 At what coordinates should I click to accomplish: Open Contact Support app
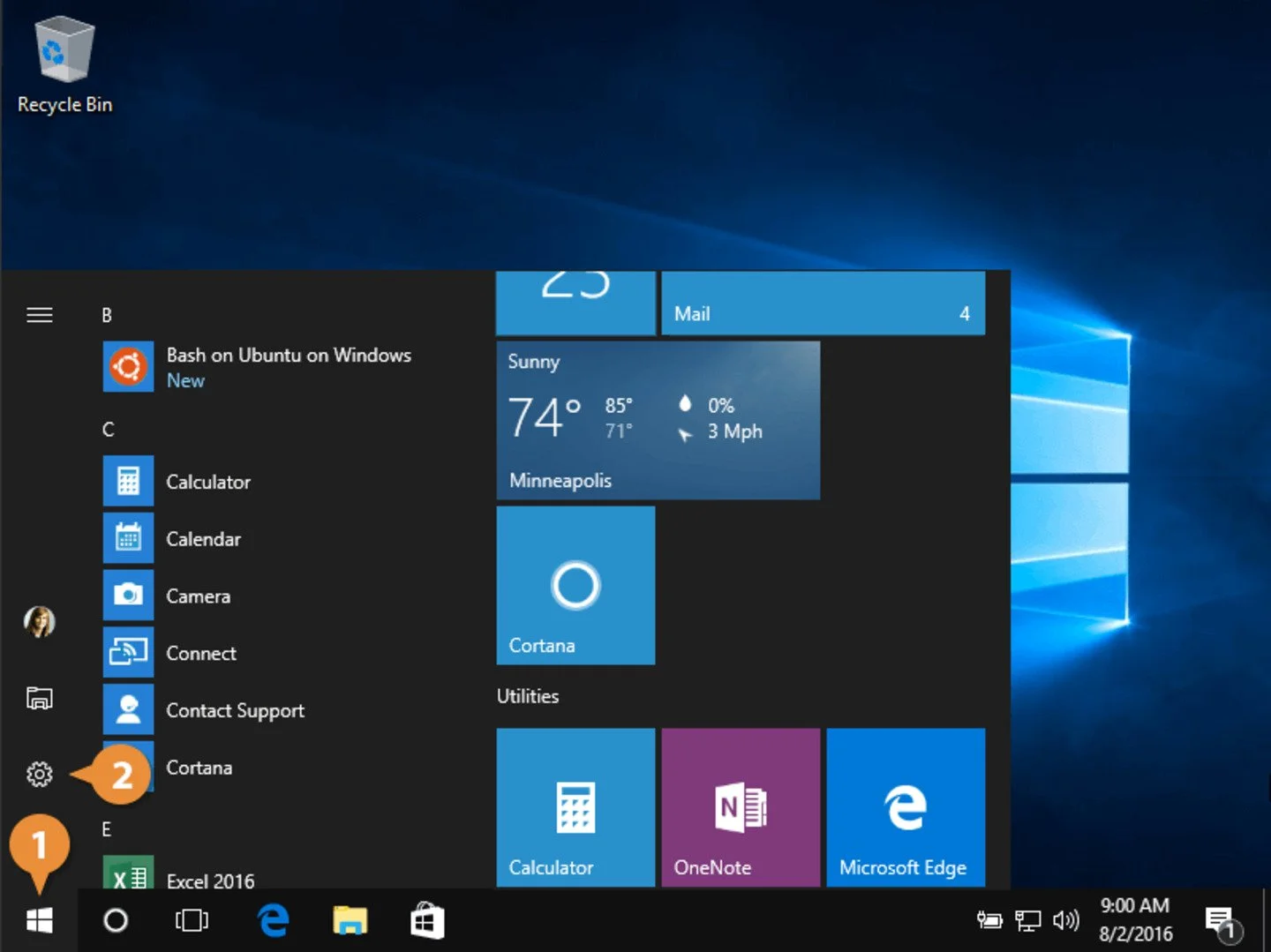(x=204, y=710)
